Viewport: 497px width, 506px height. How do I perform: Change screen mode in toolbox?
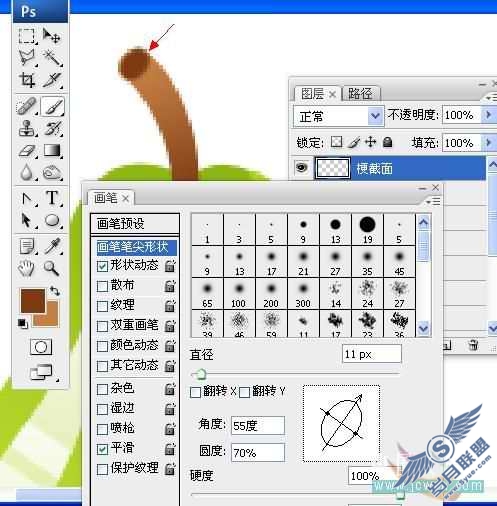41,373
